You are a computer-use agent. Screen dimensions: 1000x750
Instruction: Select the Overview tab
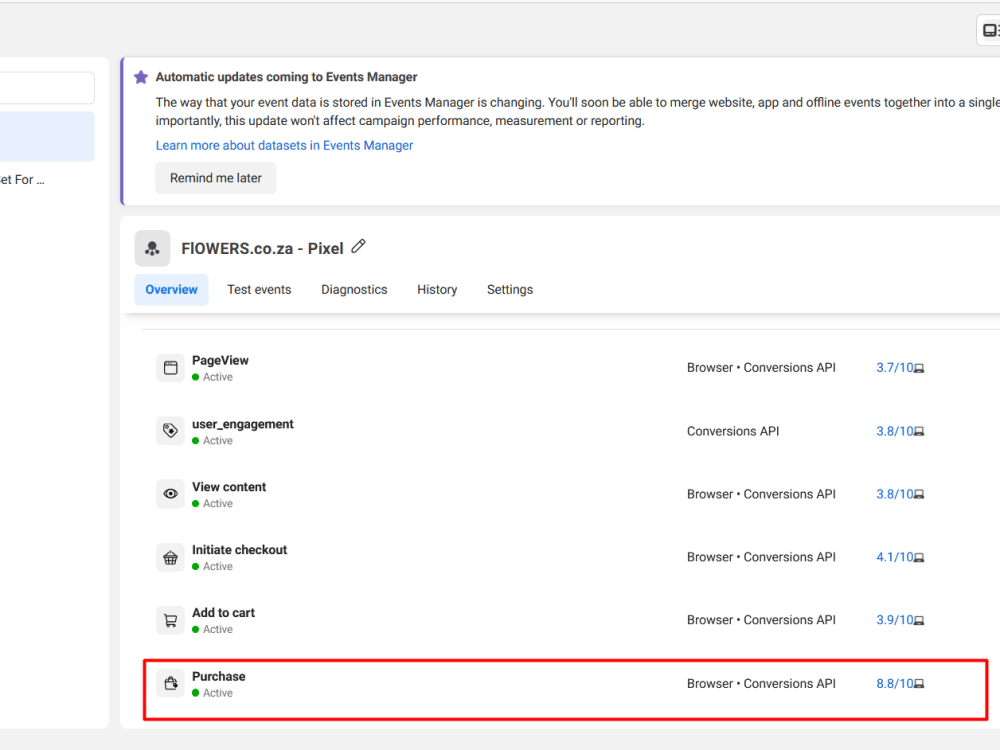(171, 289)
